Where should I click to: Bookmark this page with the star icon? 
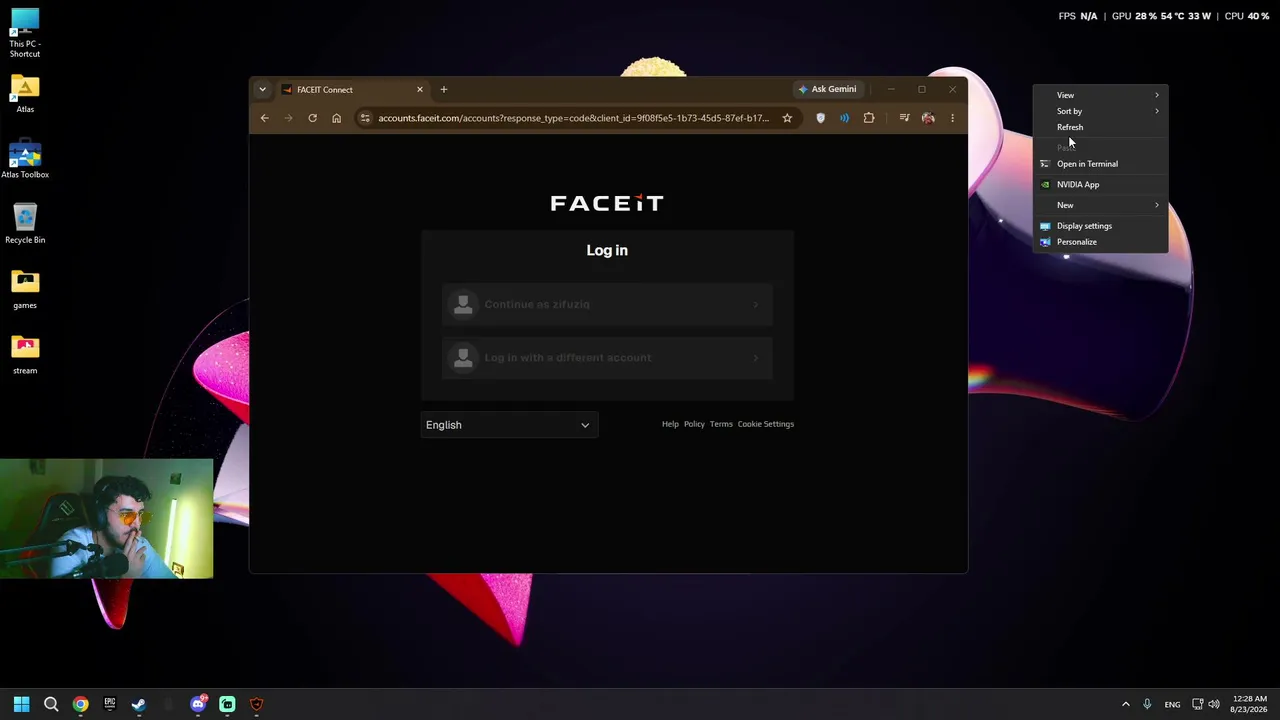787,118
